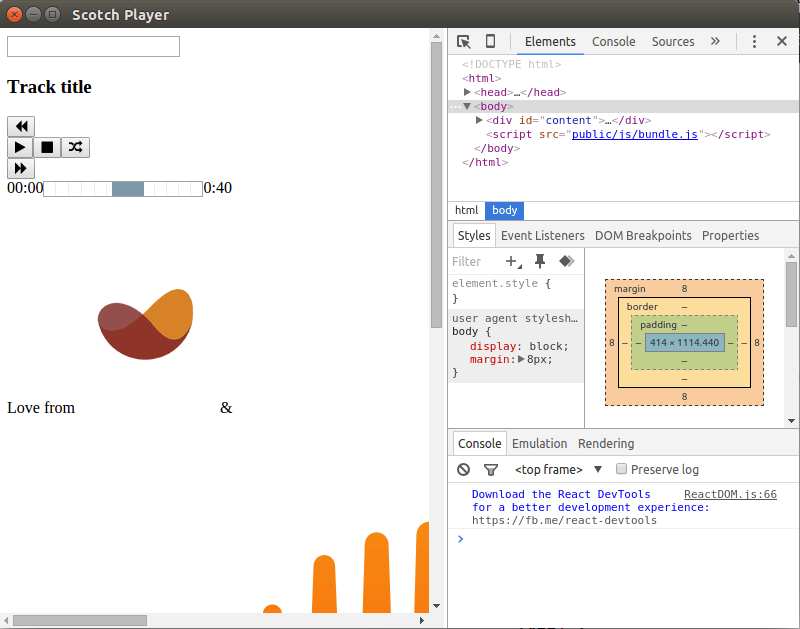The width and height of the screenshot is (800, 629).
Task: Click the styles Filter field
Action: point(474,261)
